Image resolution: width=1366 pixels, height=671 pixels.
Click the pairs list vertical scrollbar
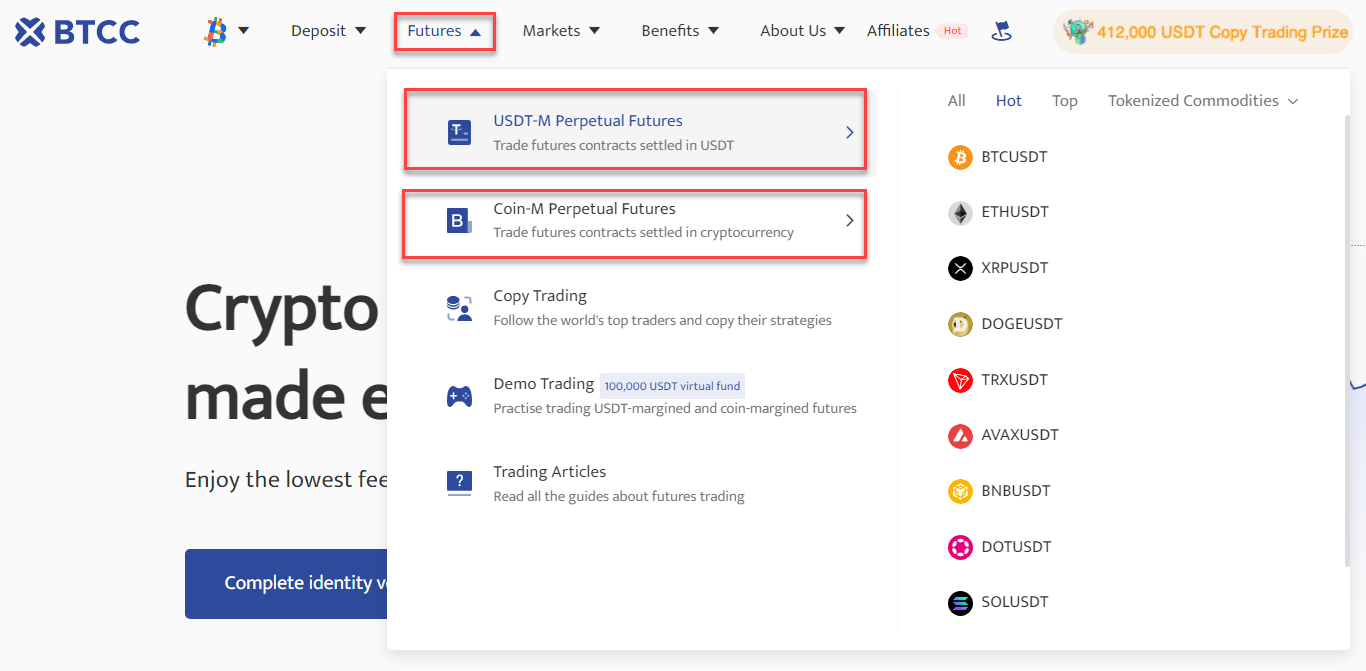pos(1345,340)
